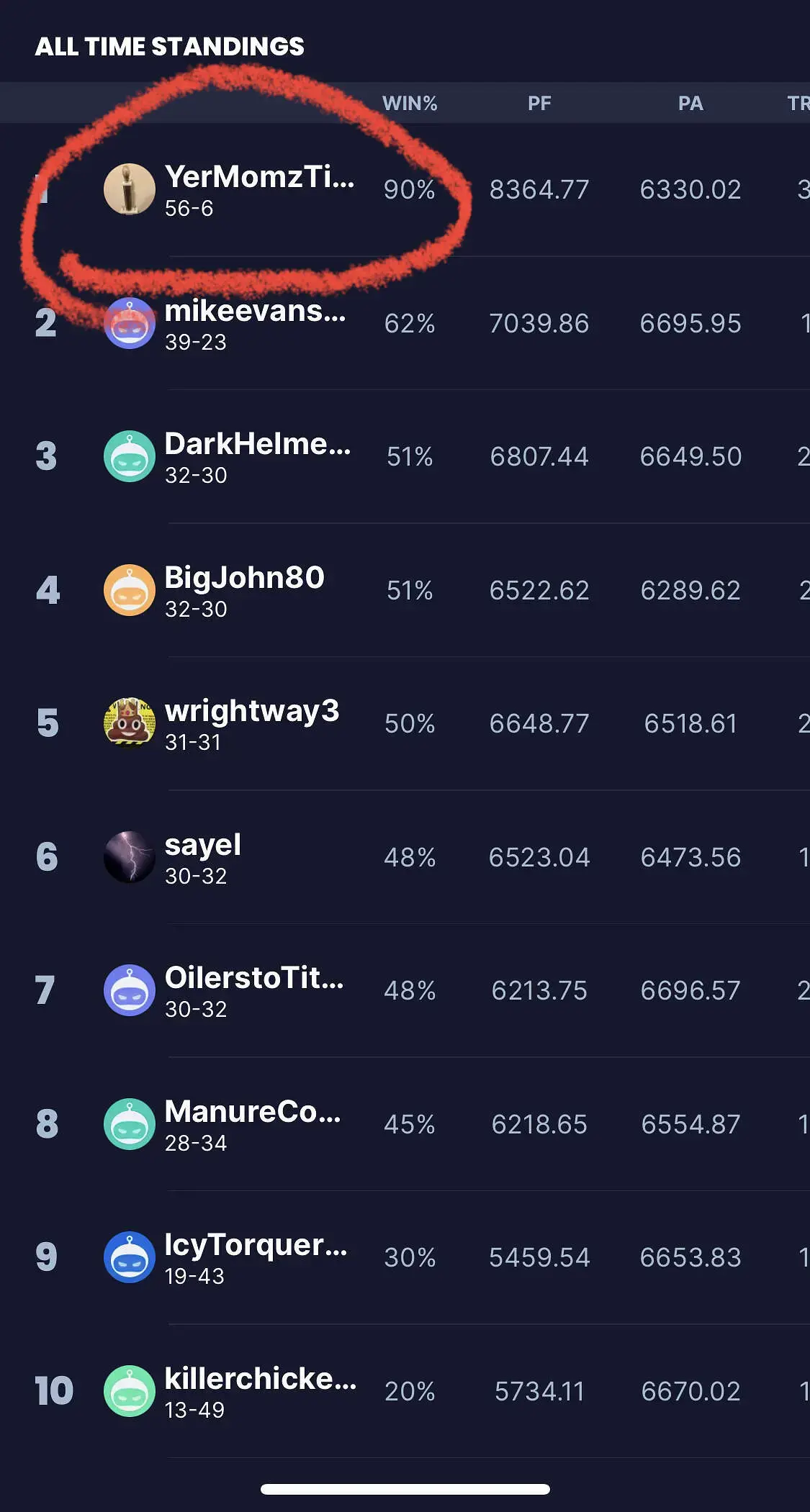Tap OilerstoTit purple robot avatar
Image resolution: width=810 pixels, height=1512 pixels.
[130, 990]
